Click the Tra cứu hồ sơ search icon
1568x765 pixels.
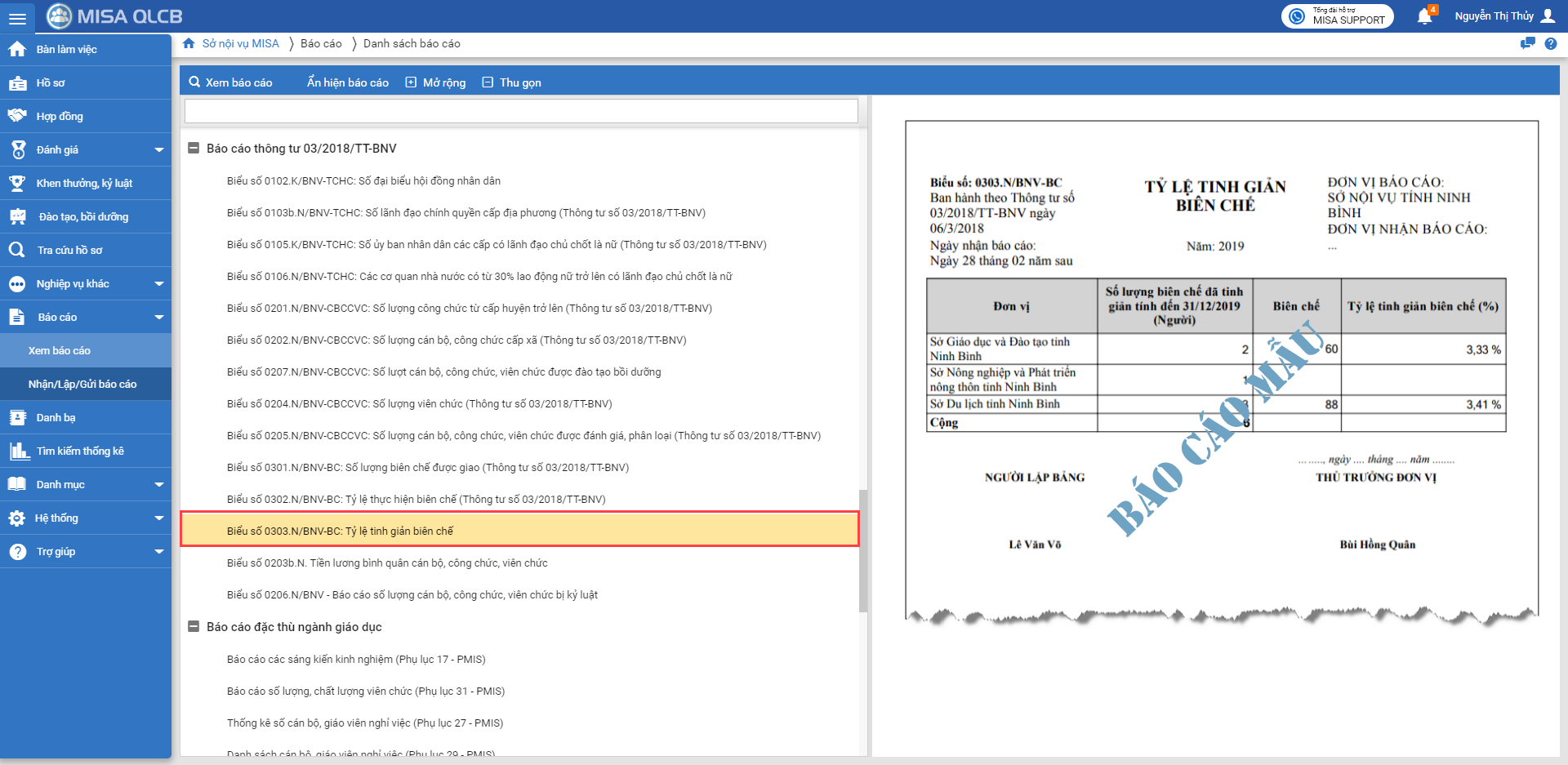point(17,250)
